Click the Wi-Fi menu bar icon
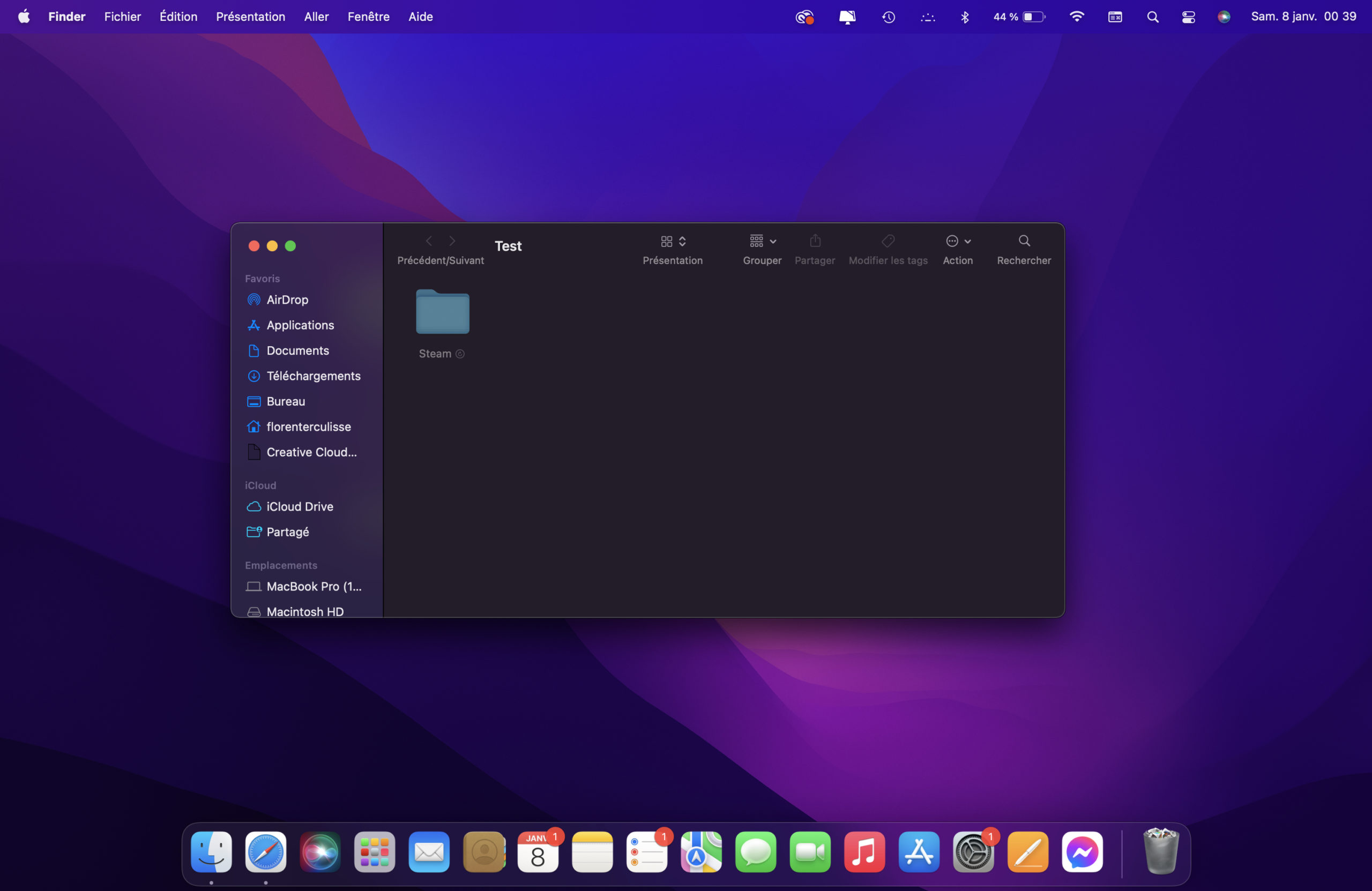Image resolution: width=1372 pixels, height=891 pixels. pos(1076,17)
